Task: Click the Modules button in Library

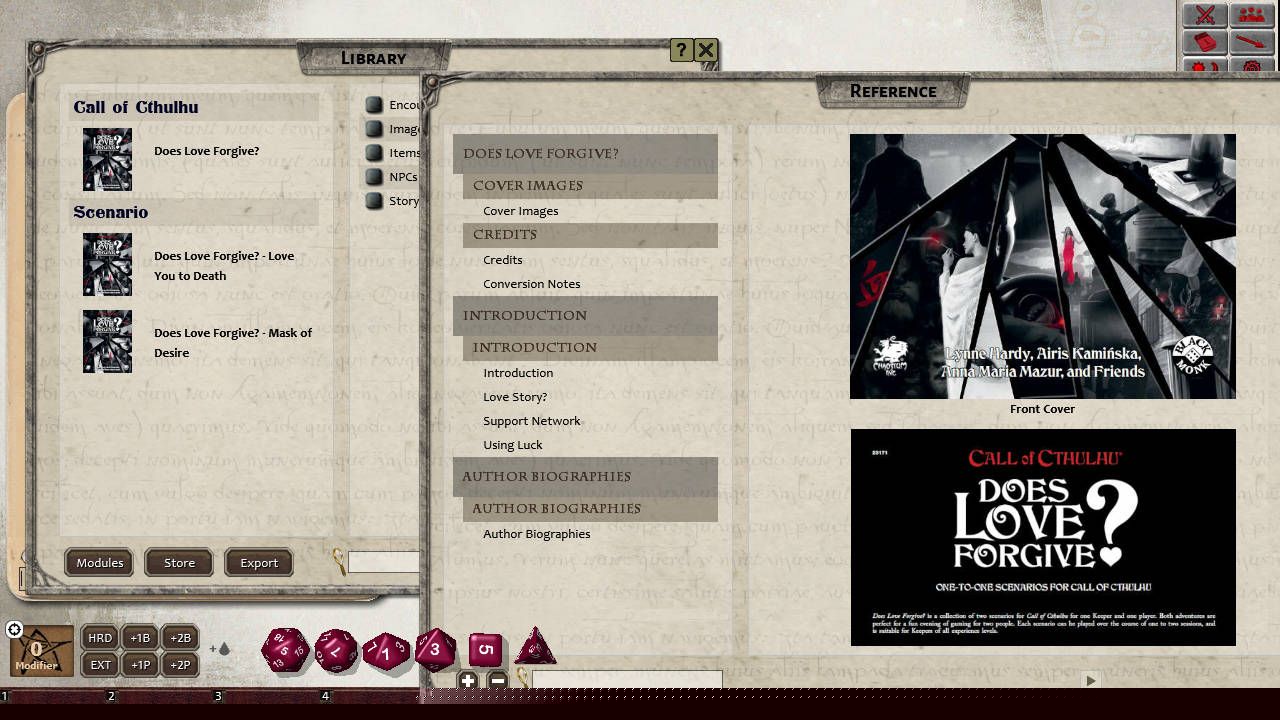Action: (x=100, y=563)
